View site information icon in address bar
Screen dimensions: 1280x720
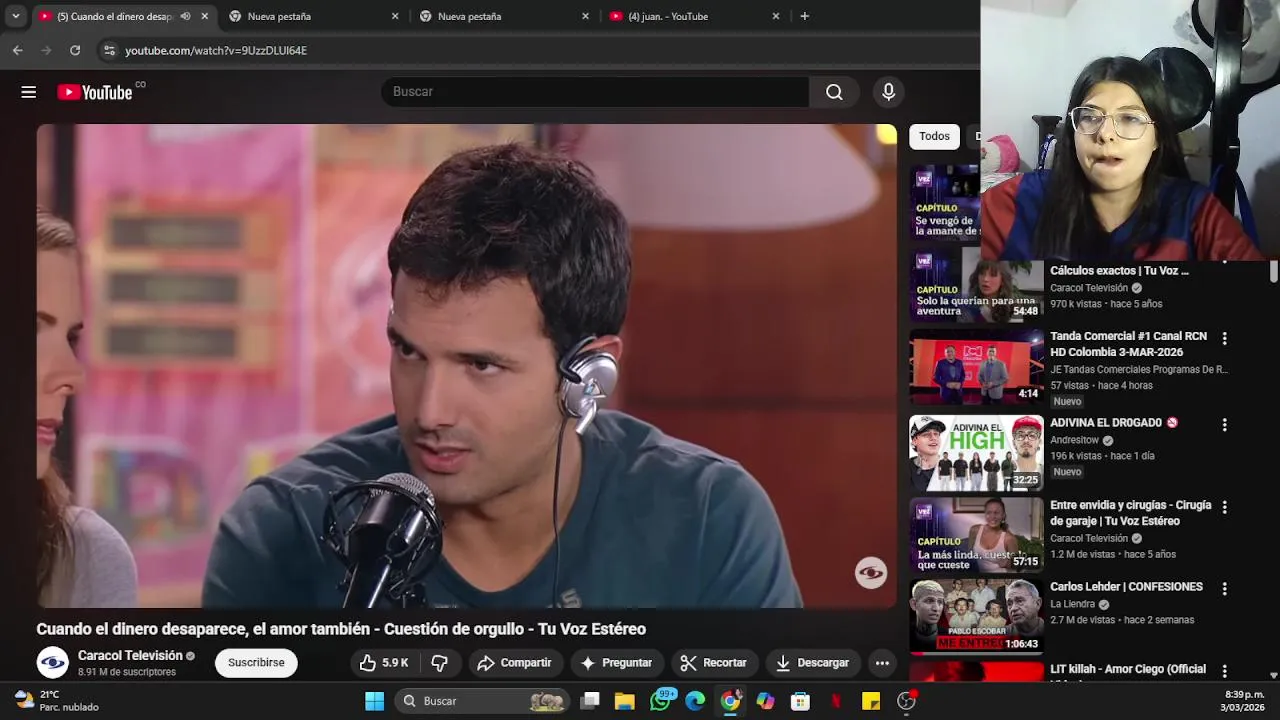tap(109, 50)
